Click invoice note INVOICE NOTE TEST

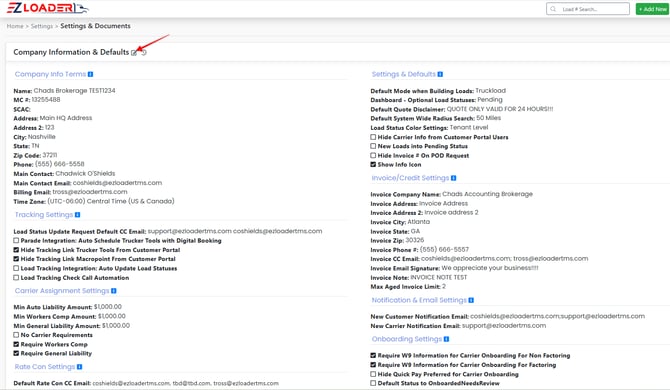[x=439, y=277]
